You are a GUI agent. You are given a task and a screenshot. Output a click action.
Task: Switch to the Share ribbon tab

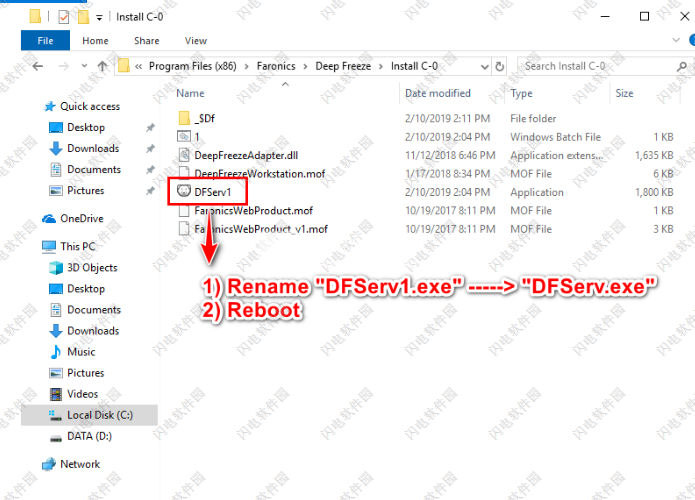(x=147, y=41)
